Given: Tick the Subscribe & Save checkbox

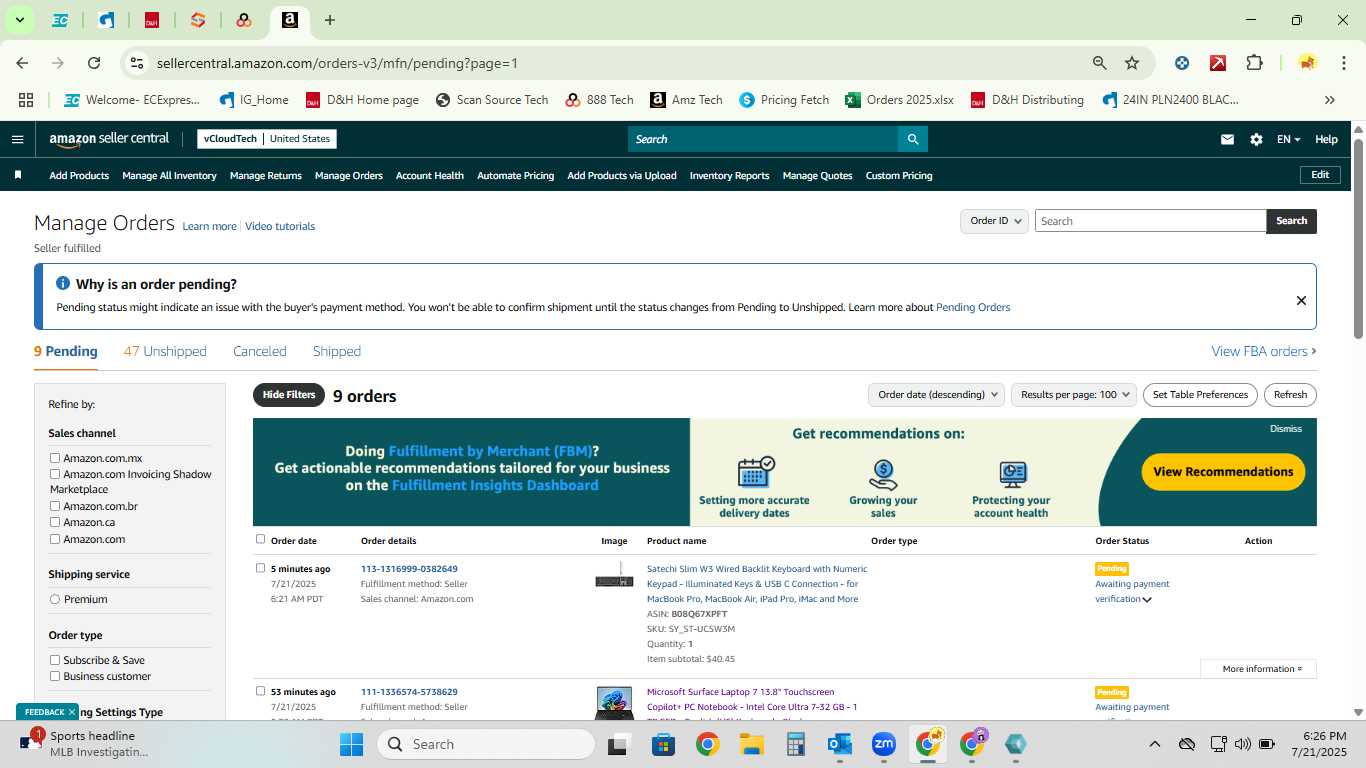Looking at the screenshot, I should 55,660.
